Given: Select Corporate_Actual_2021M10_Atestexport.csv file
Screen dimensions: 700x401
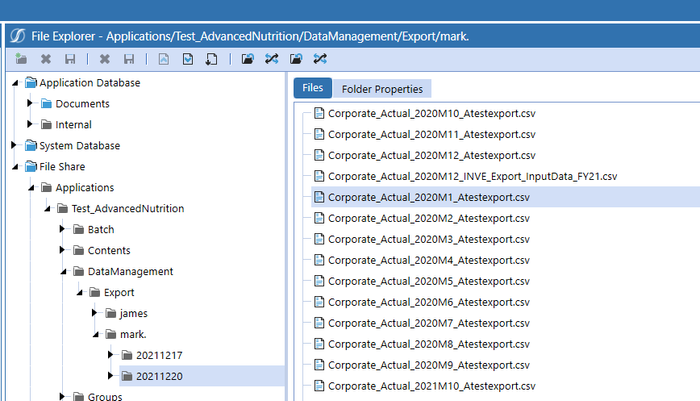Looking at the screenshot, I should [432, 386].
